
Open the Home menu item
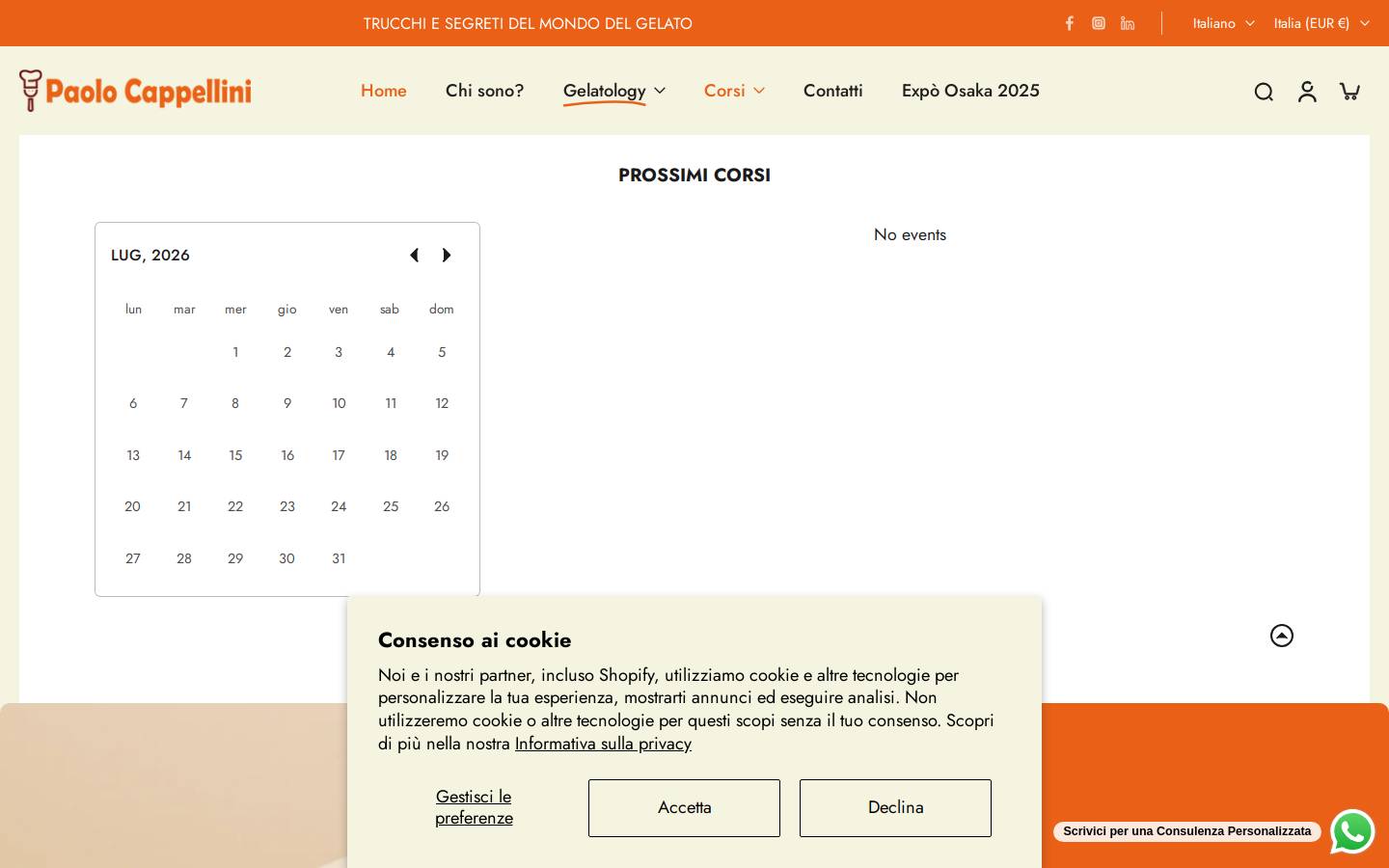click(384, 91)
